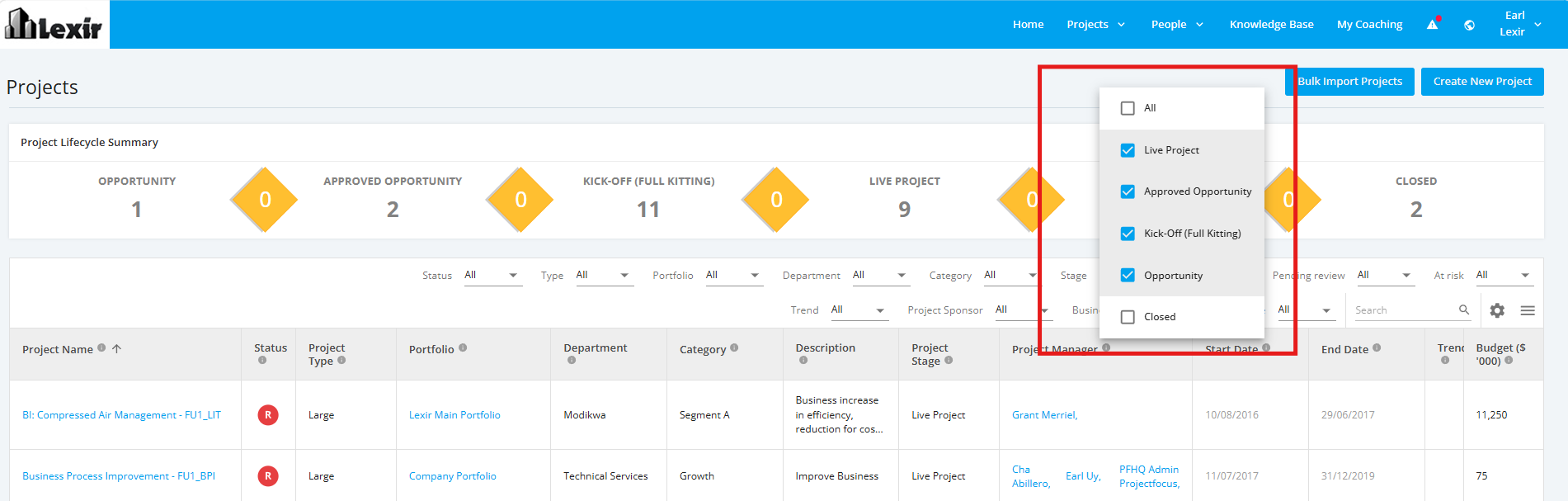
Task: Check the All stage checkbox
Action: tap(1128, 108)
